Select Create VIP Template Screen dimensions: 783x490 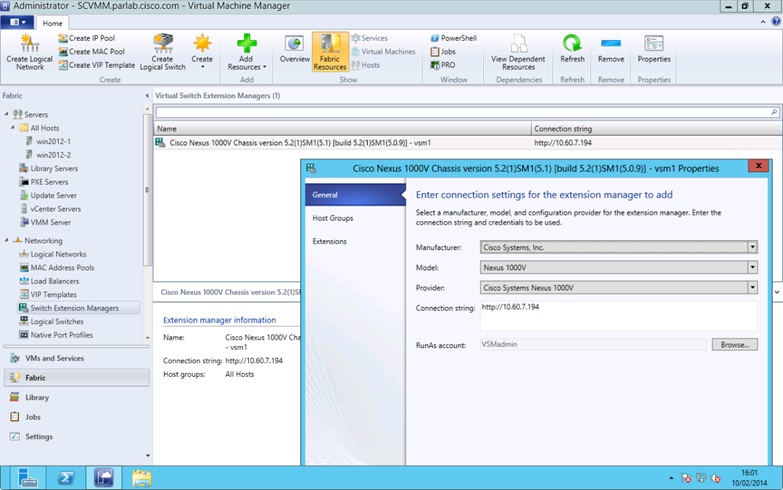point(96,65)
